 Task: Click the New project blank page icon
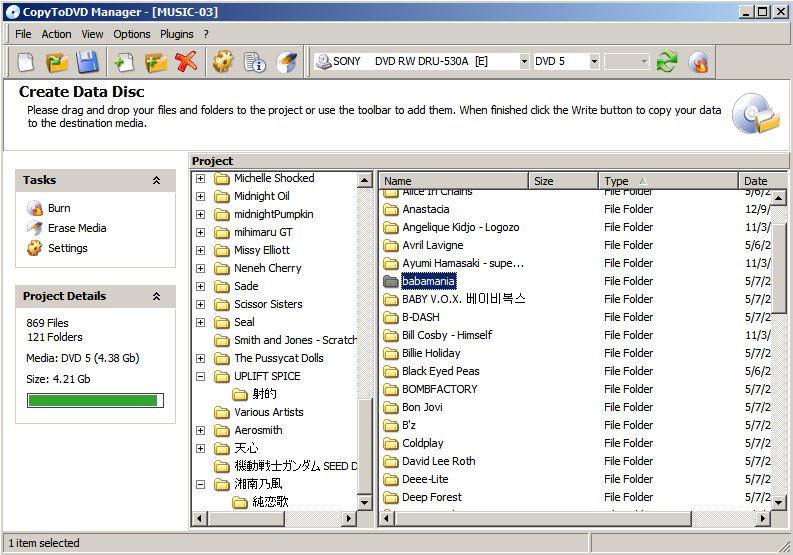click(26, 62)
